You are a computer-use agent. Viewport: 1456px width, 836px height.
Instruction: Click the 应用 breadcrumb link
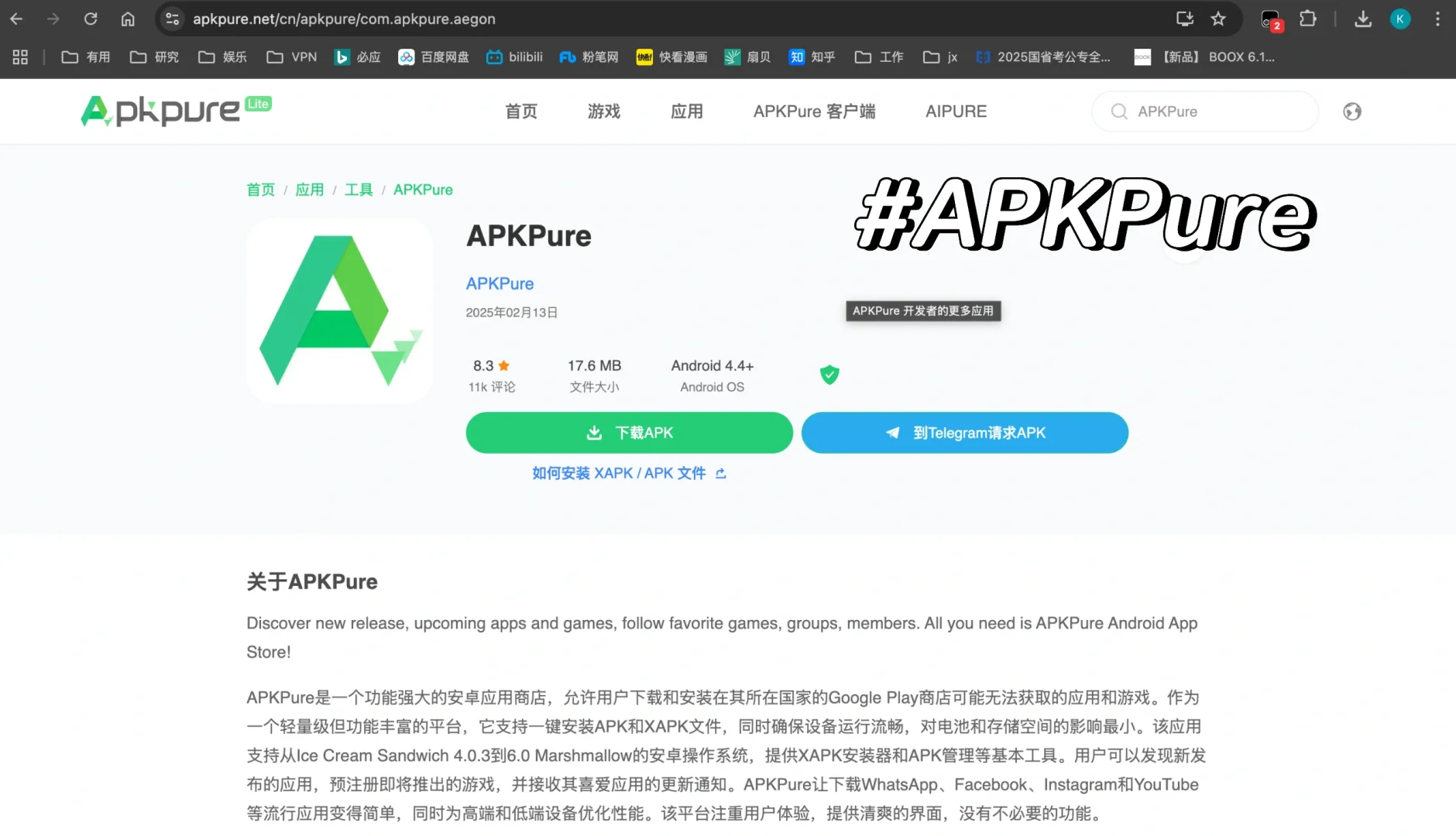click(x=310, y=190)
